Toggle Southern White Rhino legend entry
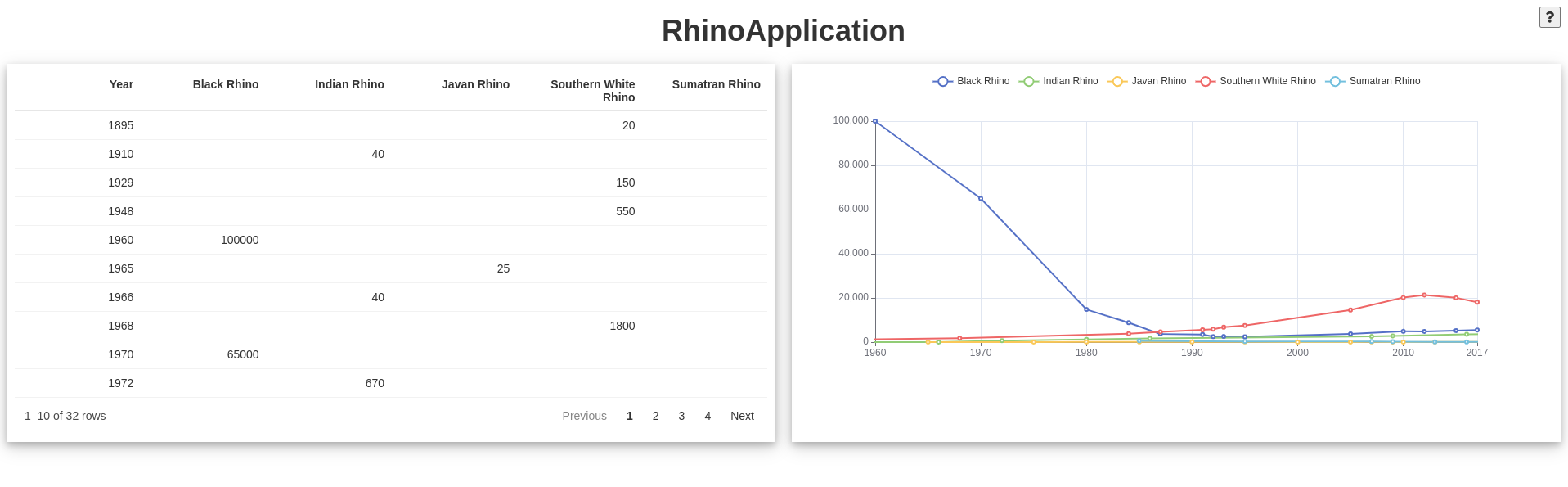Image resolution: width=1568 pixels, height=487 pixels. click(x=1256, y=81)
